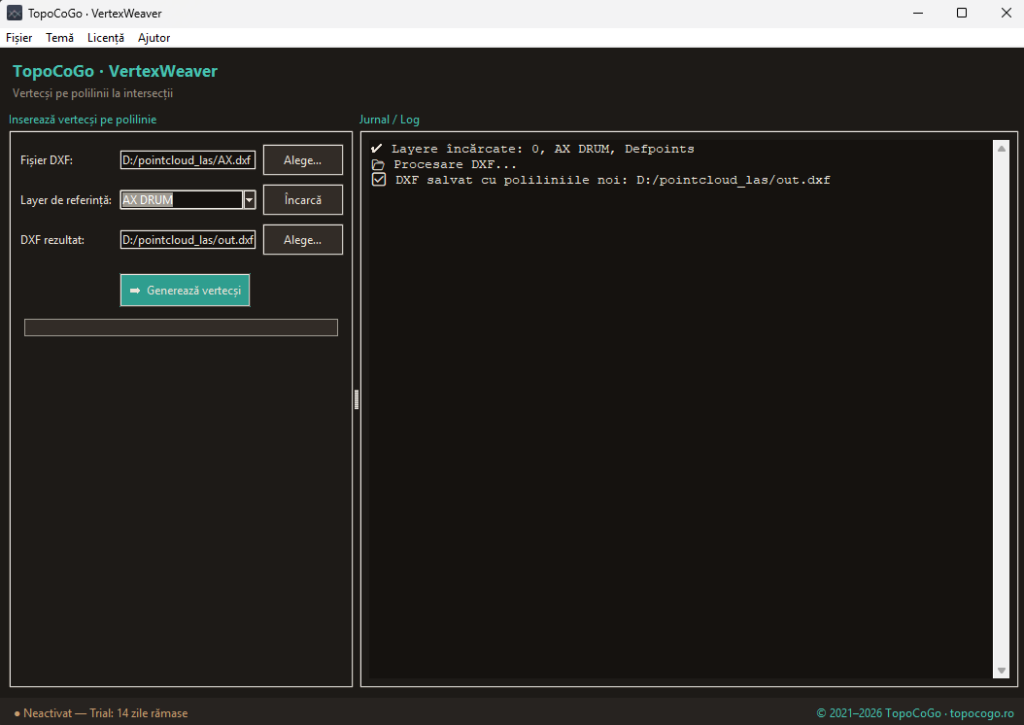1024x725 pixels.
Task: Open the Ajutor menu
Action: (154, 38)
